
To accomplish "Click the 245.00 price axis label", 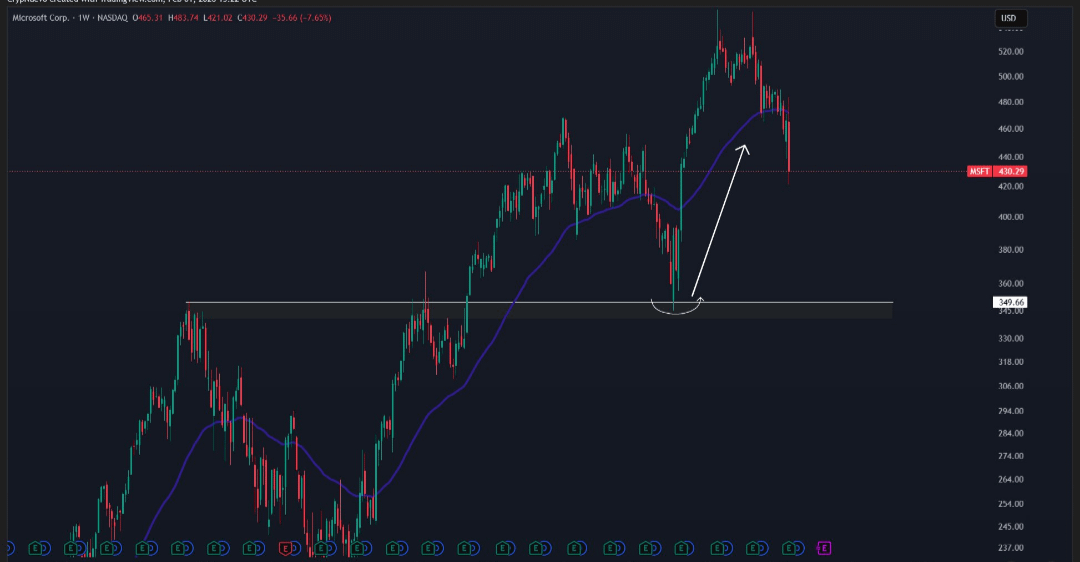I will (1010, 526).
